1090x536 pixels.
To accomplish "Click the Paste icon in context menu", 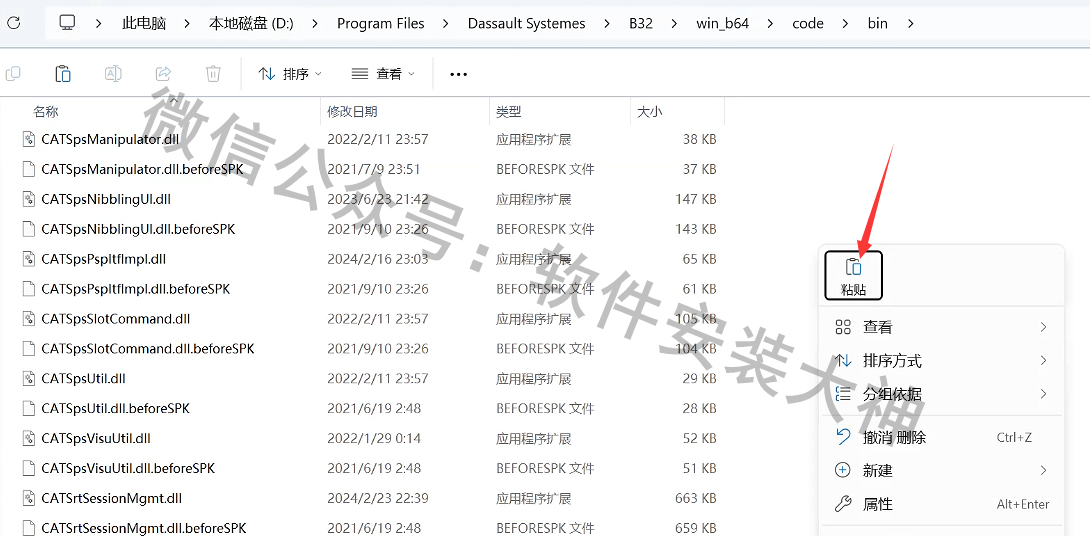I will coord(853,274).
